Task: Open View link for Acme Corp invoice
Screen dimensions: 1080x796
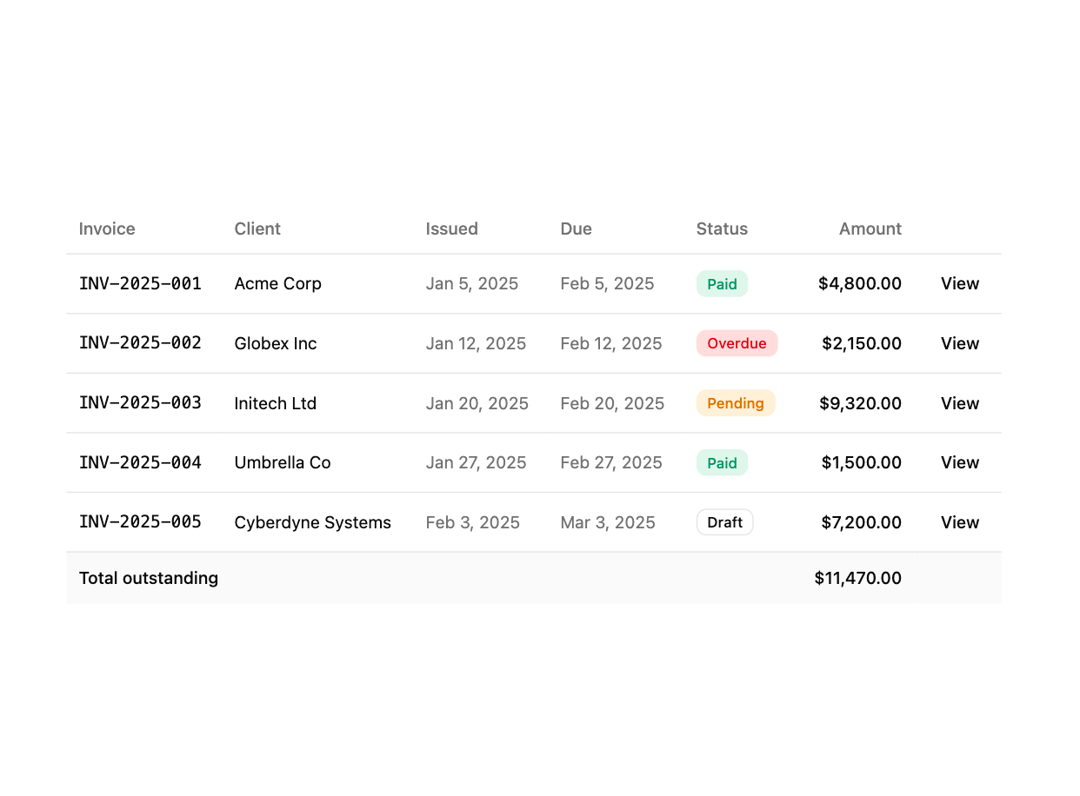Action: coord(959,284)
